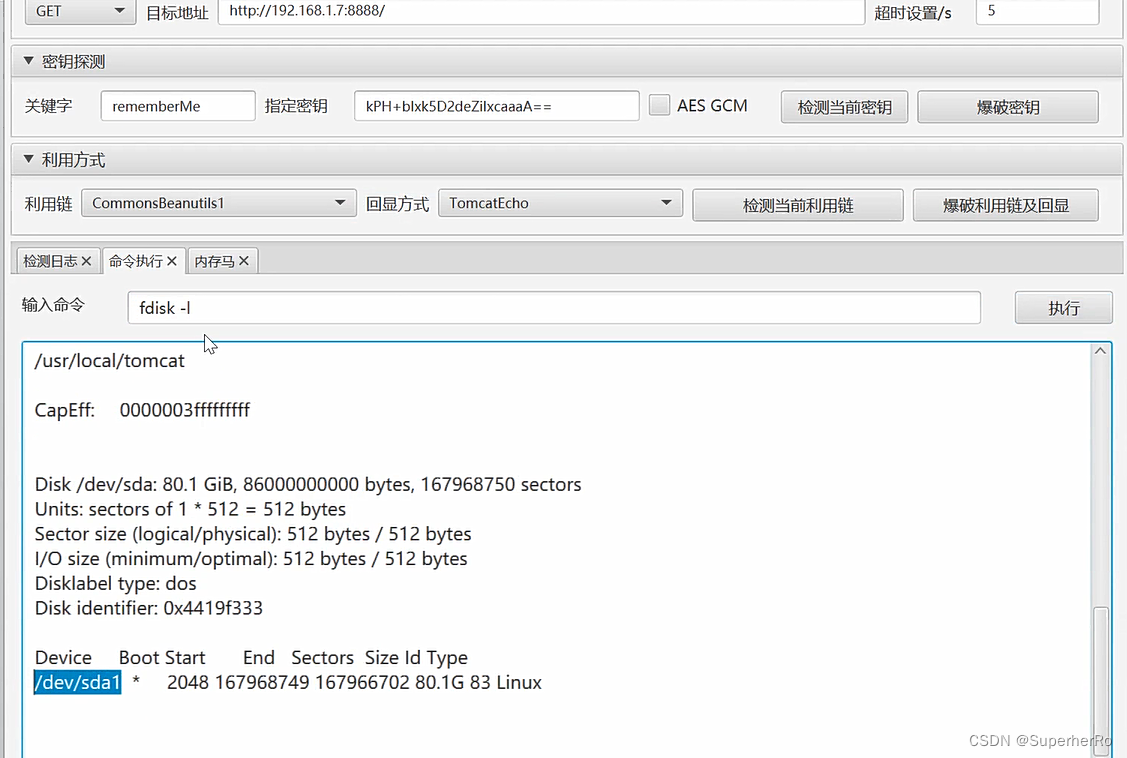The height and width of the screenshot is (758, 1127).
Task: Open the GET request method dropdown
Action: [80, 11]
